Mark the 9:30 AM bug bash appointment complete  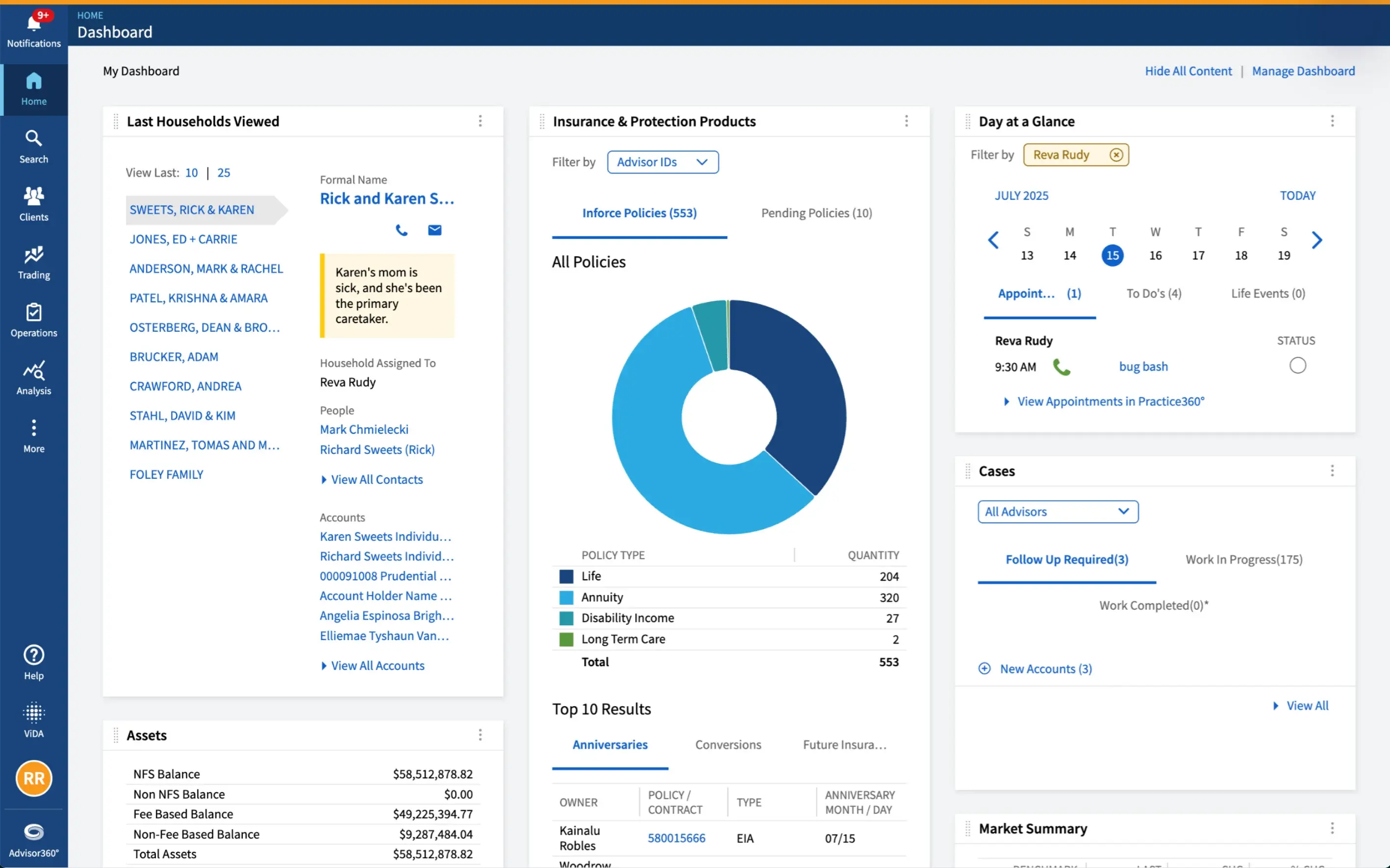tap(1297, 365)
